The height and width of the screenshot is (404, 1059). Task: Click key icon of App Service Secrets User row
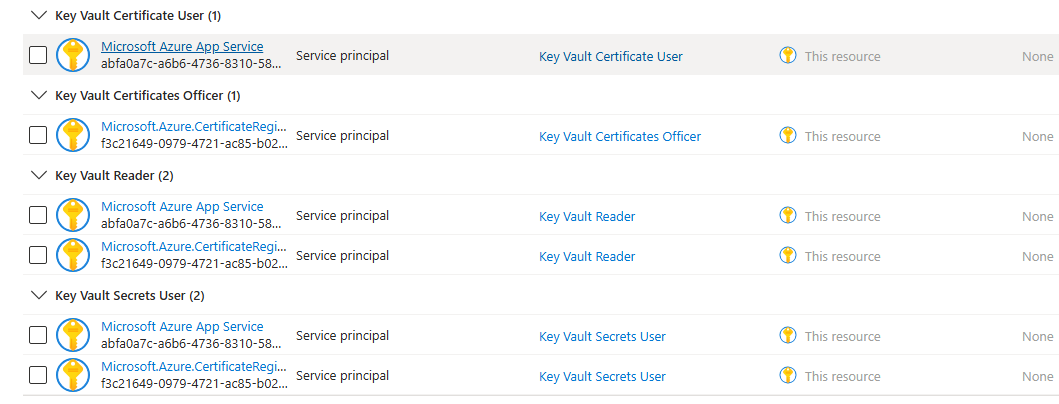pyautogui.click(x=73, y=335)
